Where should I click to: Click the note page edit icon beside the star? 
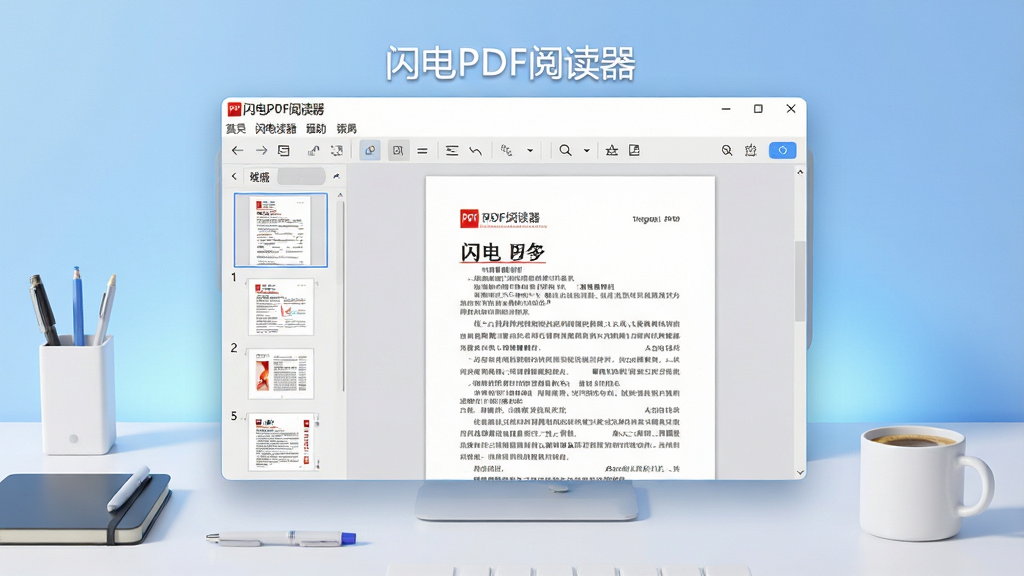[x=634, y=151]
